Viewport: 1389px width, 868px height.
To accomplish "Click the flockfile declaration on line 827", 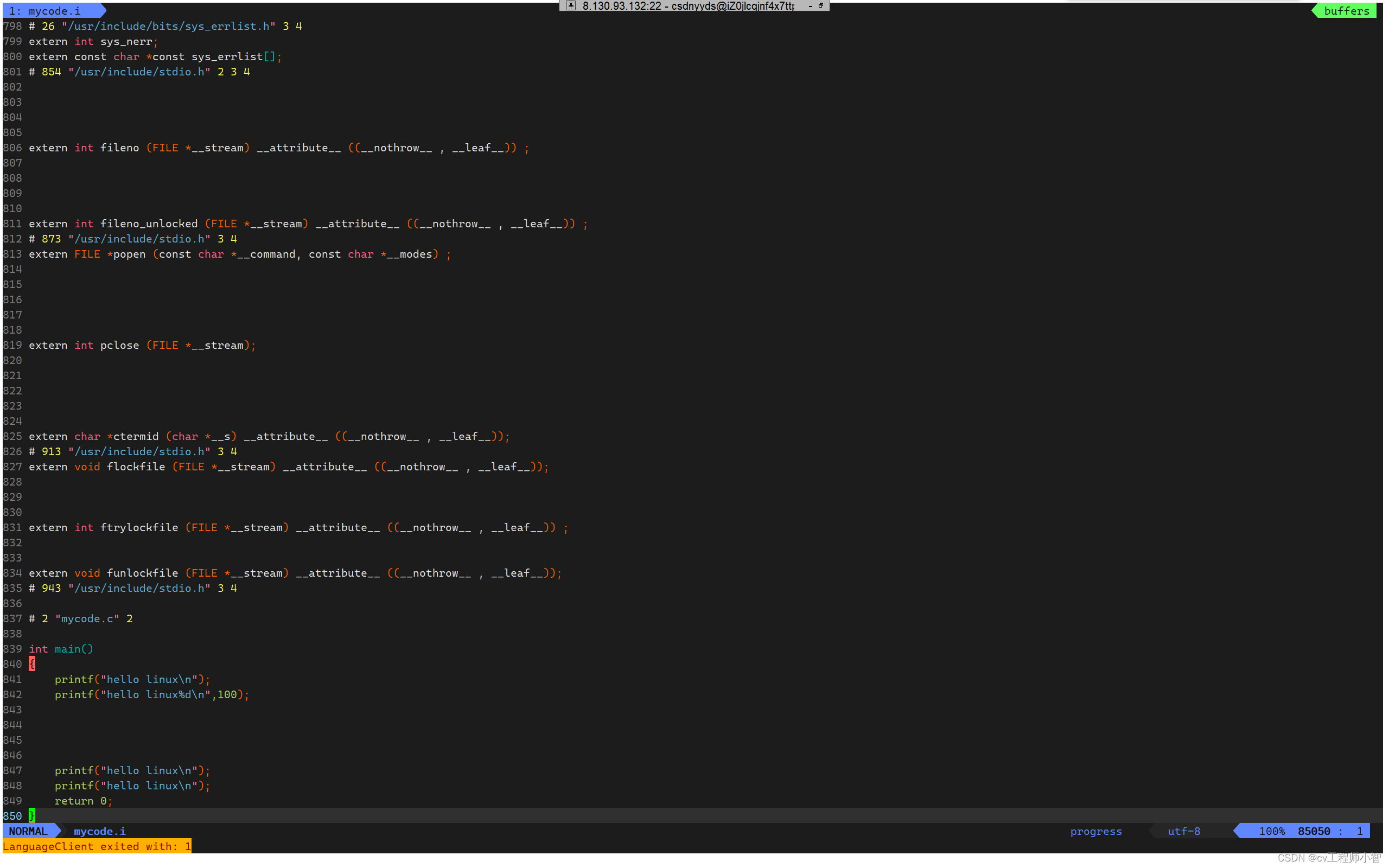I will (x=289, y=467).
